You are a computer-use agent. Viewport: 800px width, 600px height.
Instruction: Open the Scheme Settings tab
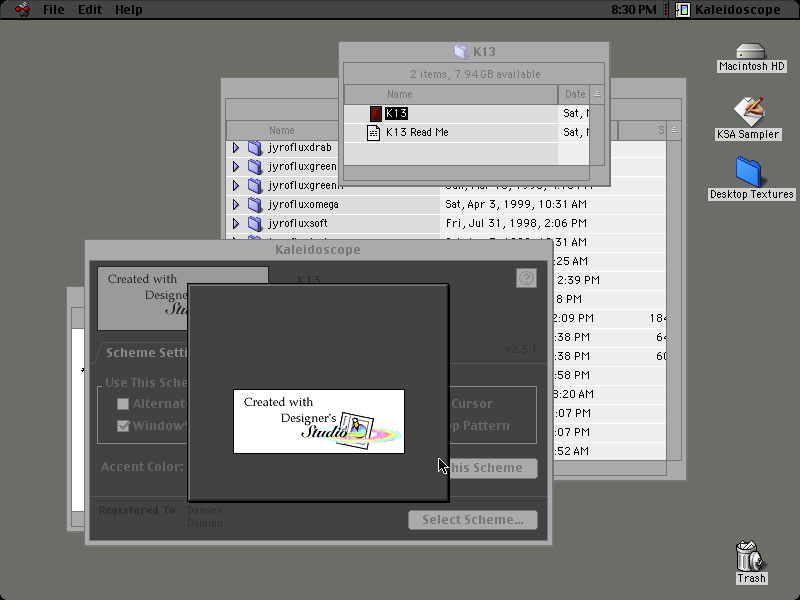tap(145, 353)
